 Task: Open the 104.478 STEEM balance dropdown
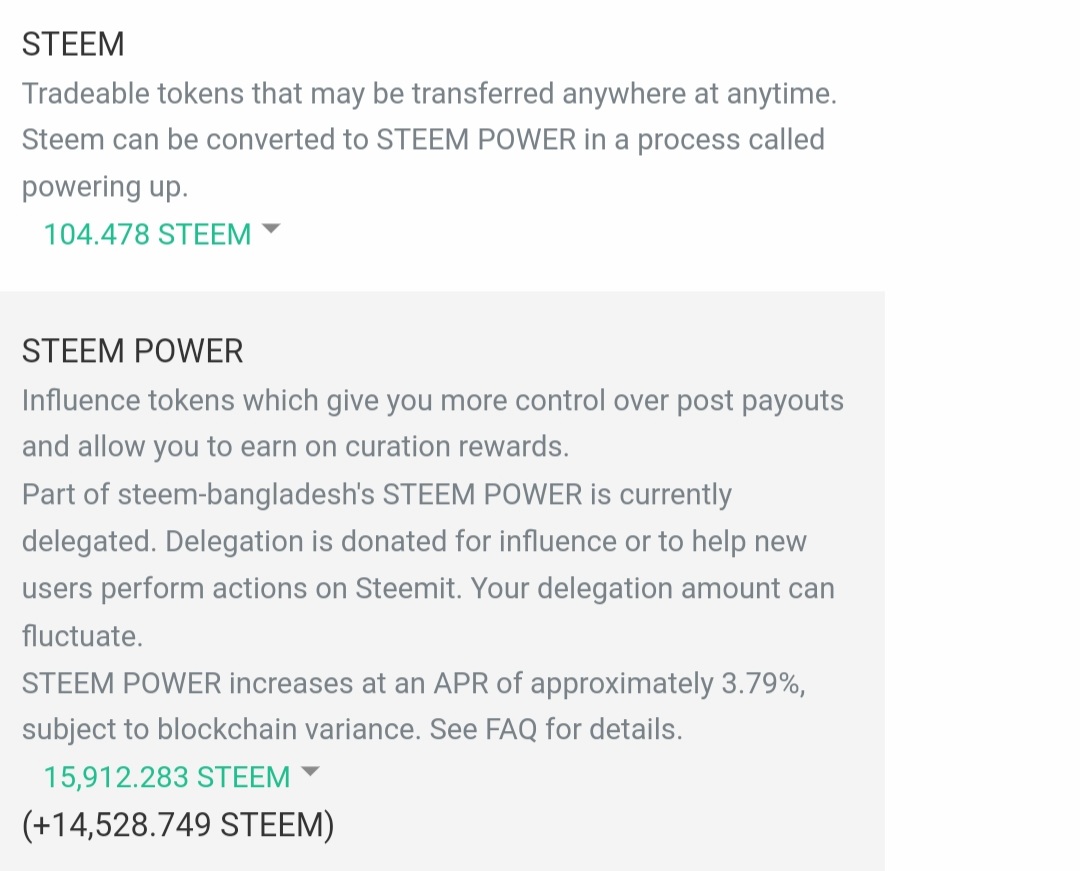coord(148,234)
